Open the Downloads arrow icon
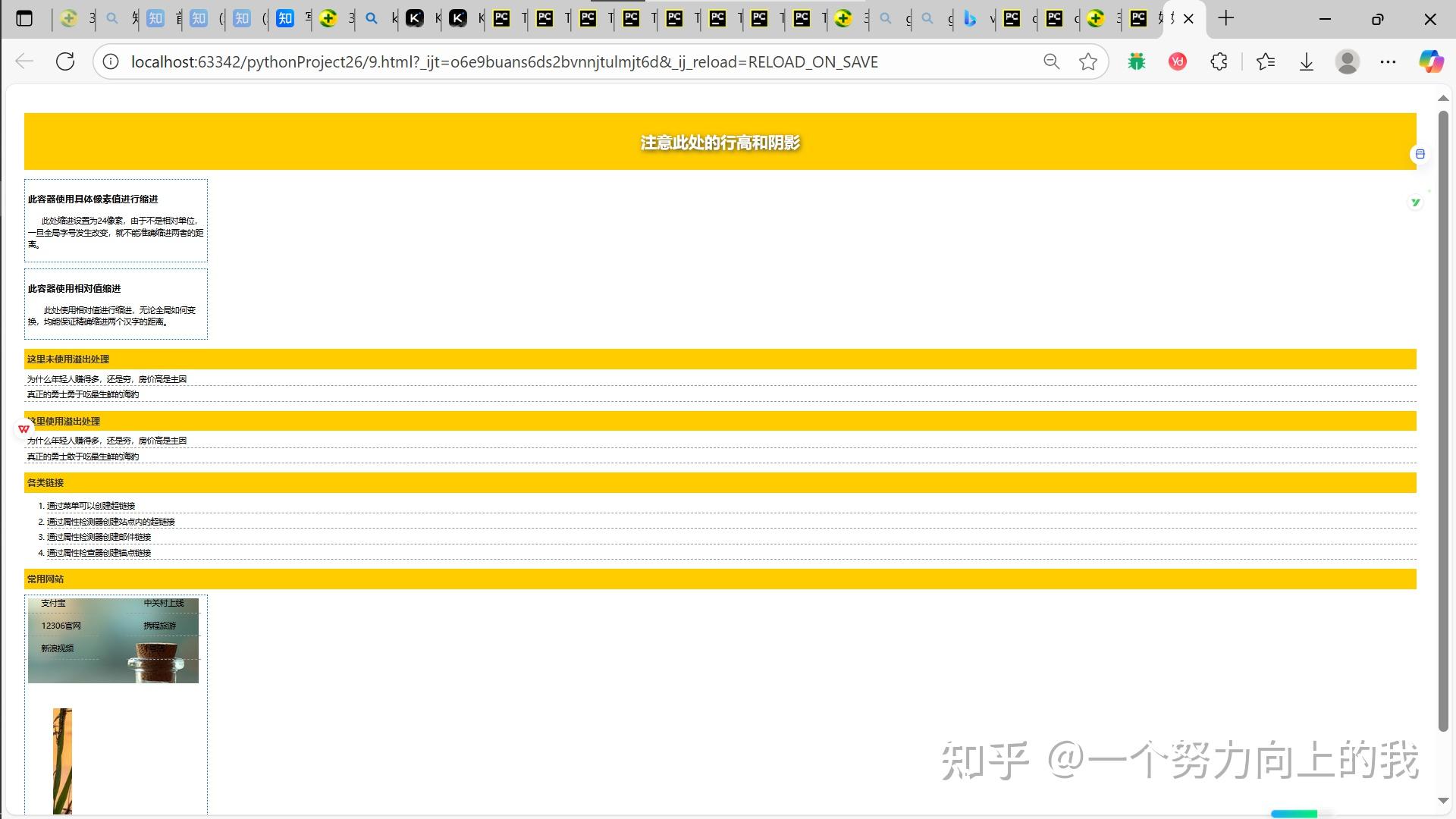Viewport: 1456px width, 819px height. [1307, 61]
